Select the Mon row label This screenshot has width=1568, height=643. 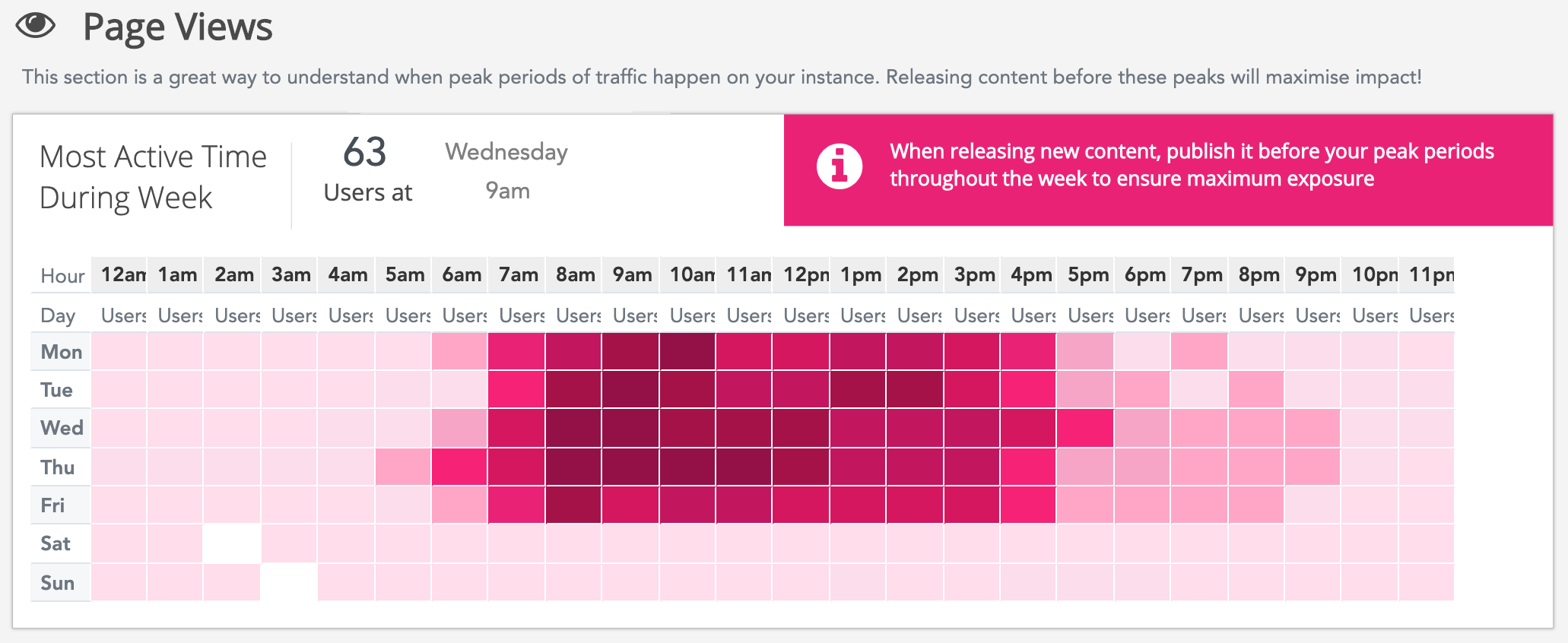[x=61, y=352]
